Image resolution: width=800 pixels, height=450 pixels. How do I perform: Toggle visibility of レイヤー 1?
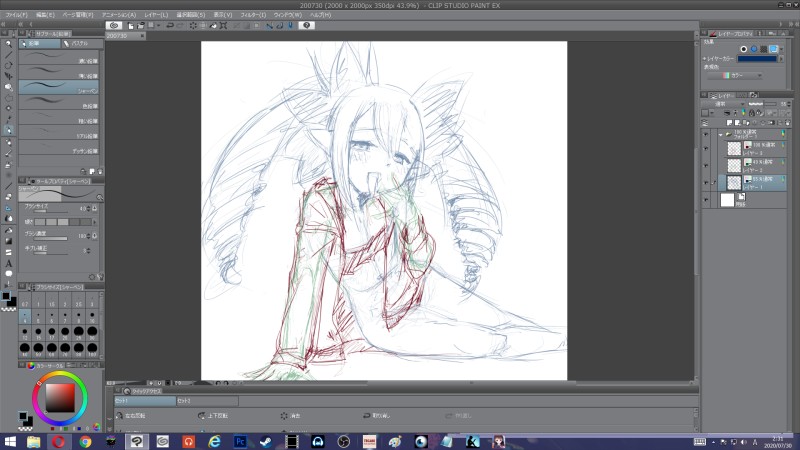(706, 183)
